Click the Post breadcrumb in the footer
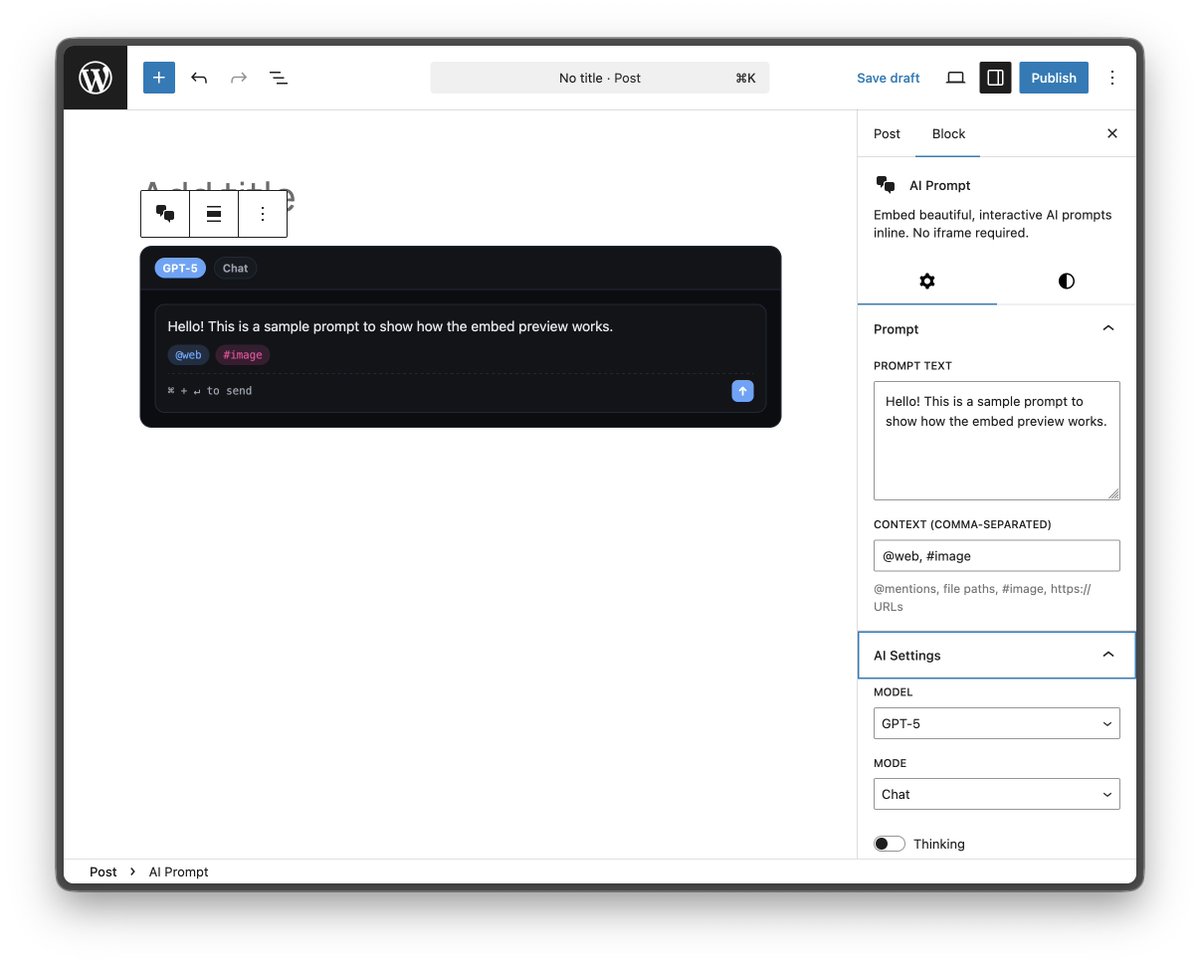 coord(103,872)
